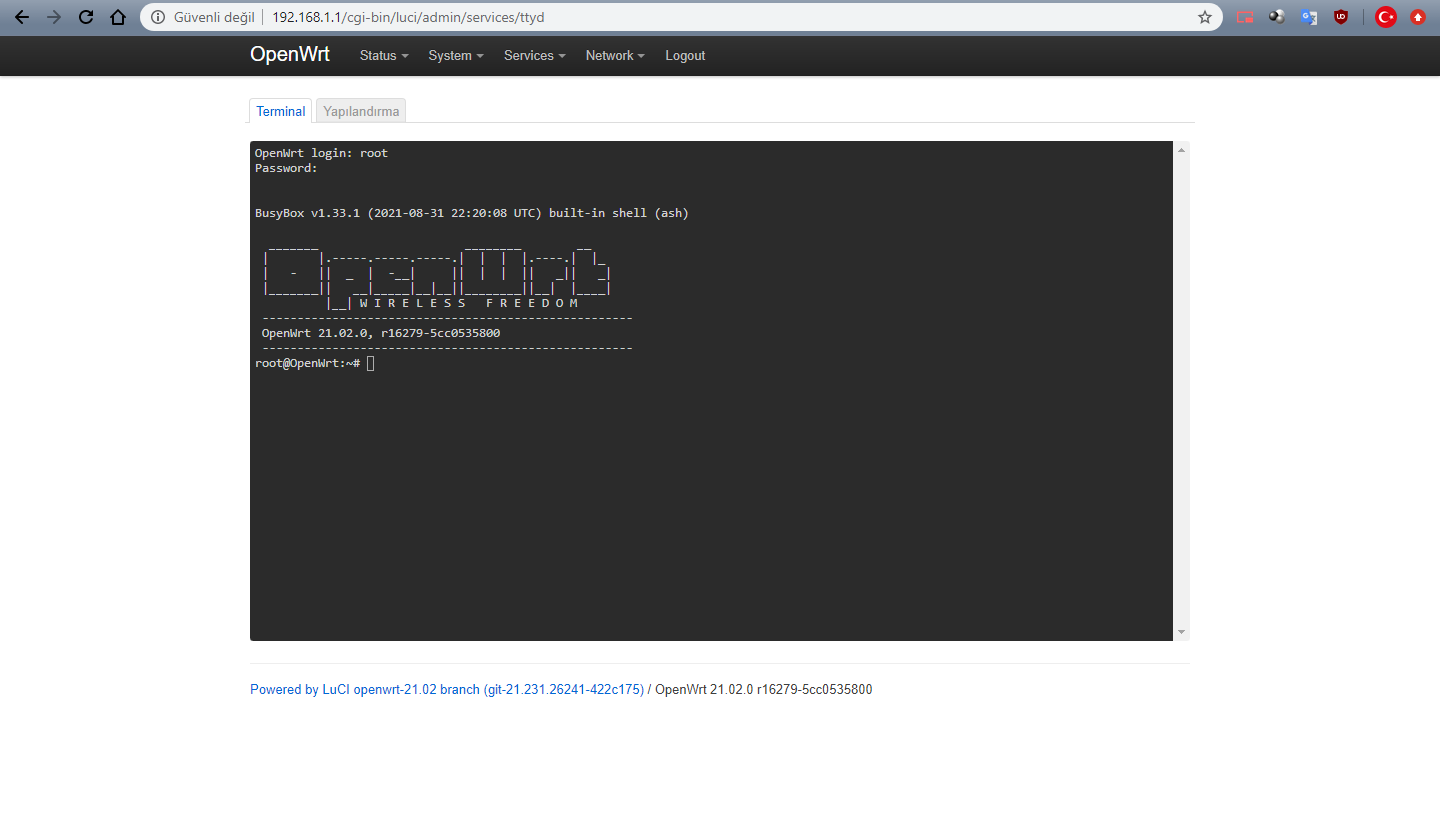Log out using the Logout link

(685, 56)
